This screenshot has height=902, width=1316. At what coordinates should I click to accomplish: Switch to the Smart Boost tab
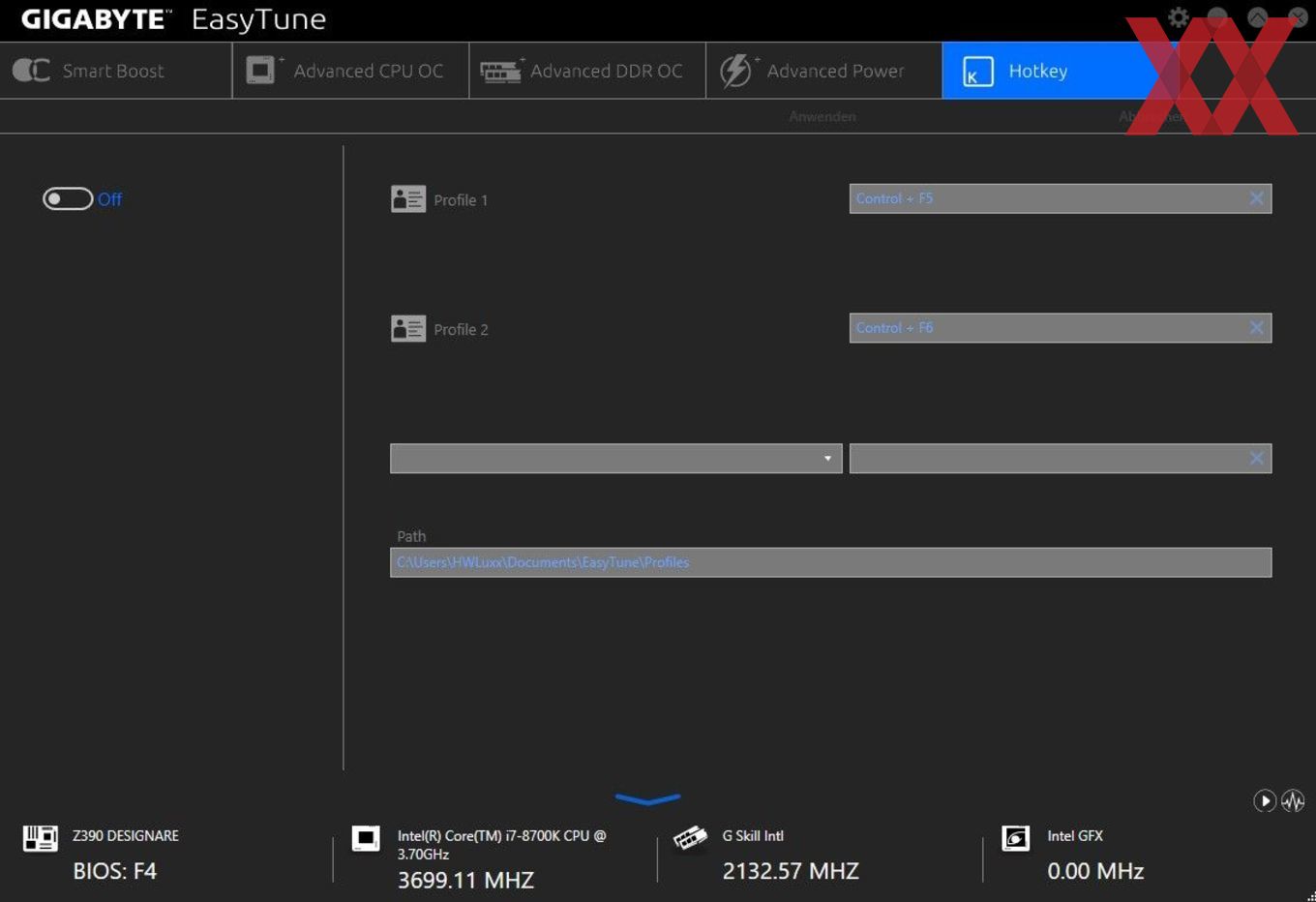coord(116,70)
